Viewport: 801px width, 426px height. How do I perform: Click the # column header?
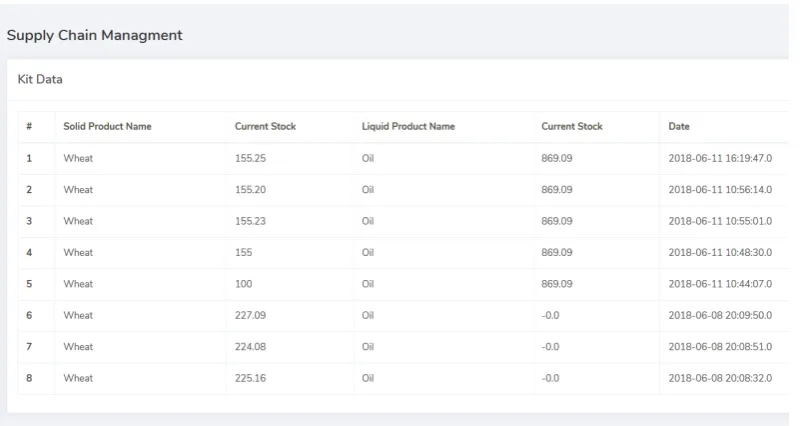(29, 126)
